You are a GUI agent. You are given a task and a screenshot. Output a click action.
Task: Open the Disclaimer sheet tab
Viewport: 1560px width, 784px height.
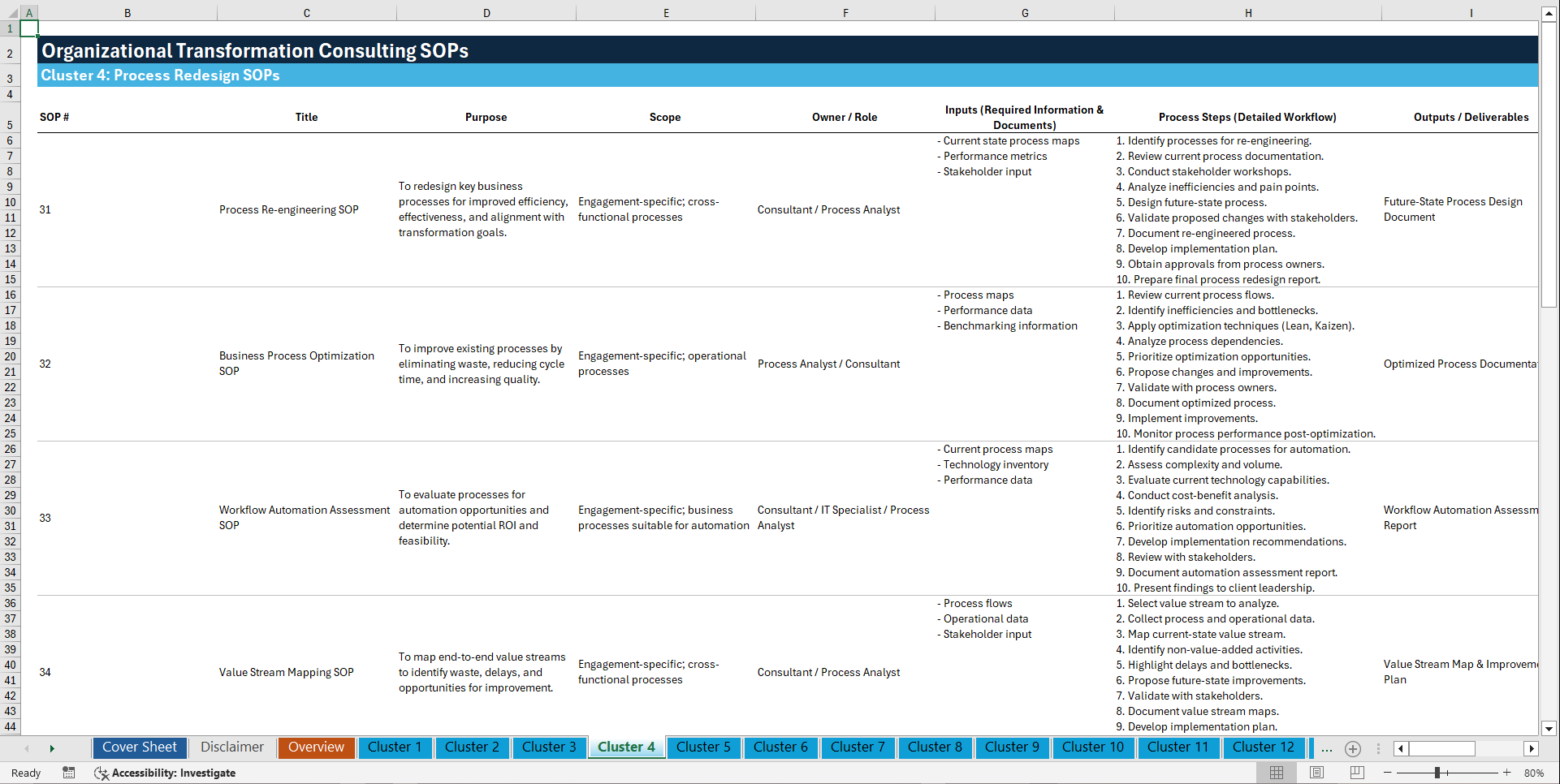231,747
